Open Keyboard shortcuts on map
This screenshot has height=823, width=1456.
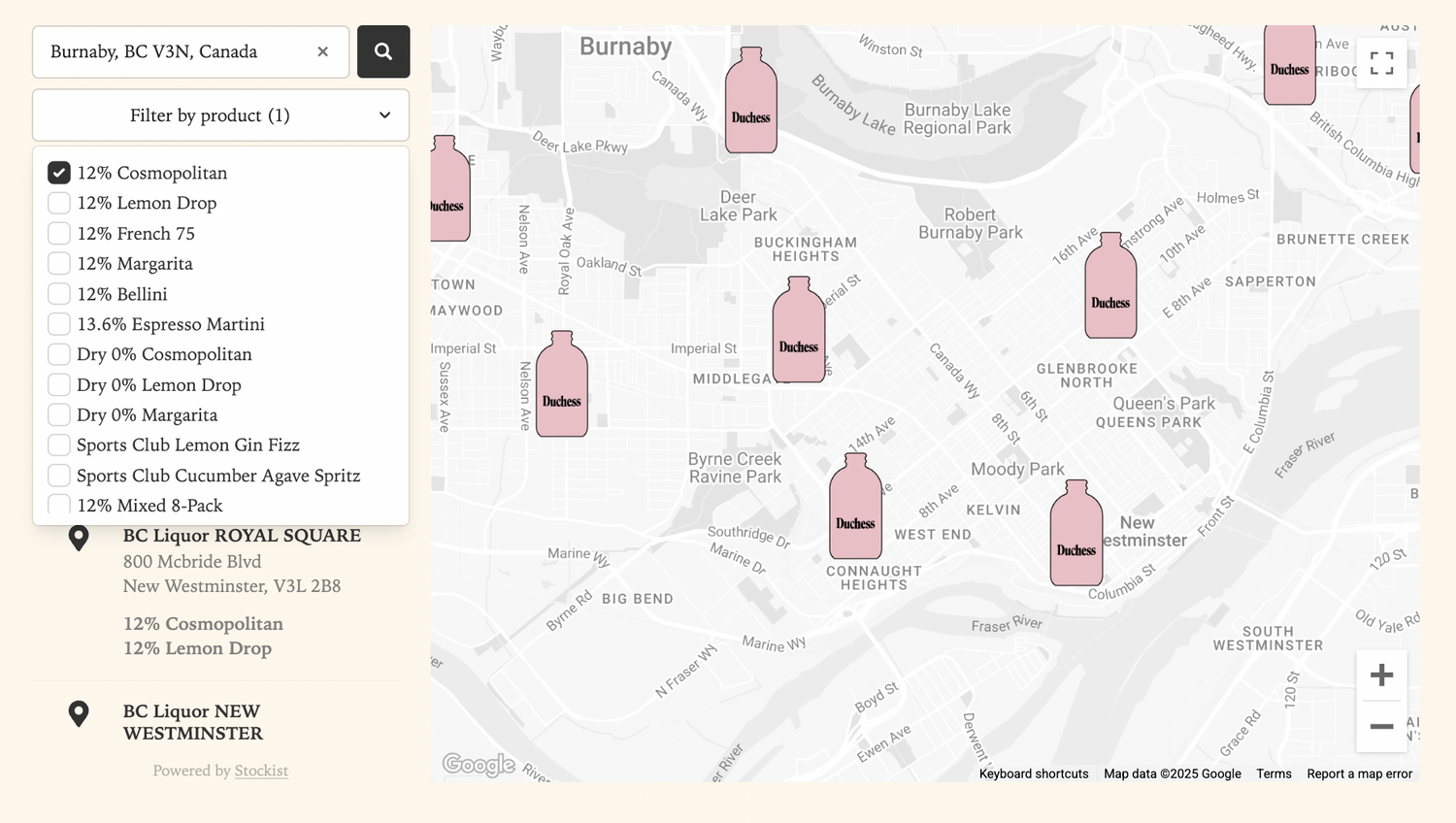click(1033, 774)
